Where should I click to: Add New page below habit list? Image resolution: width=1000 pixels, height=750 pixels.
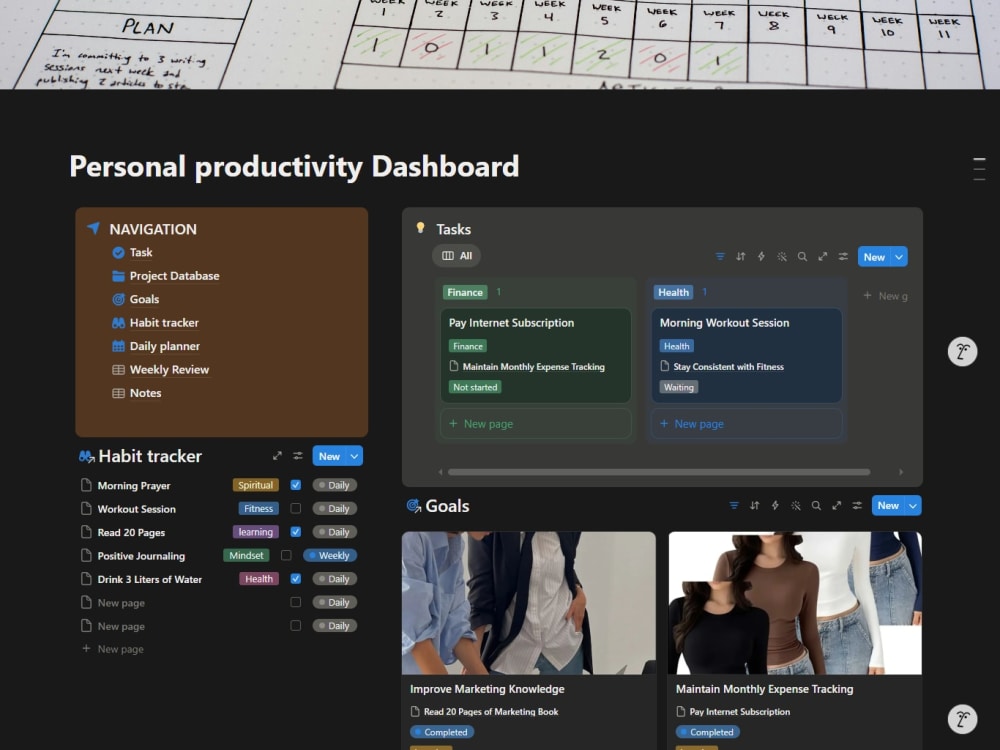[x=113, y=649]
